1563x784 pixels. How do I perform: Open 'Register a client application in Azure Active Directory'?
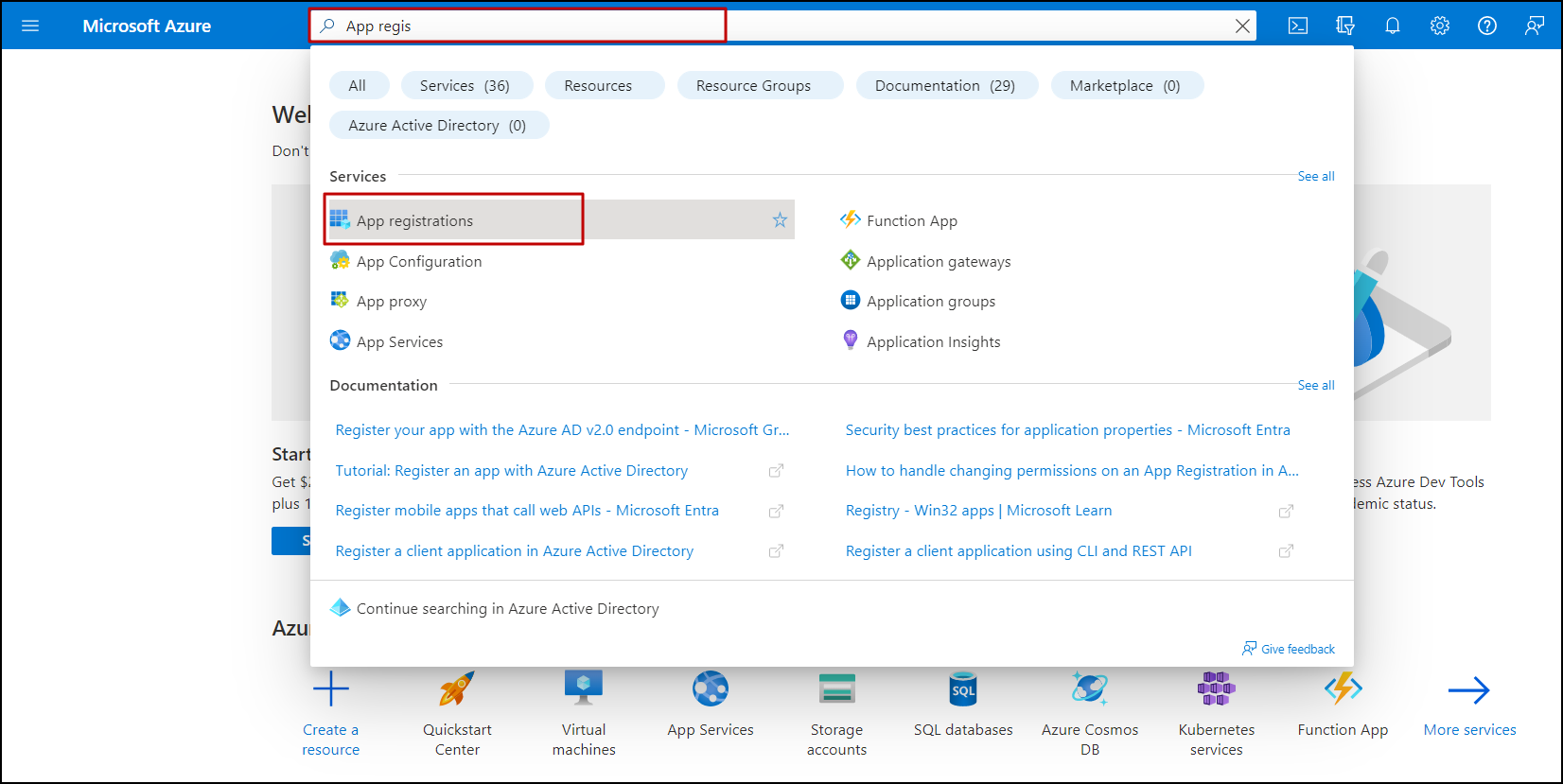point(515,550)
